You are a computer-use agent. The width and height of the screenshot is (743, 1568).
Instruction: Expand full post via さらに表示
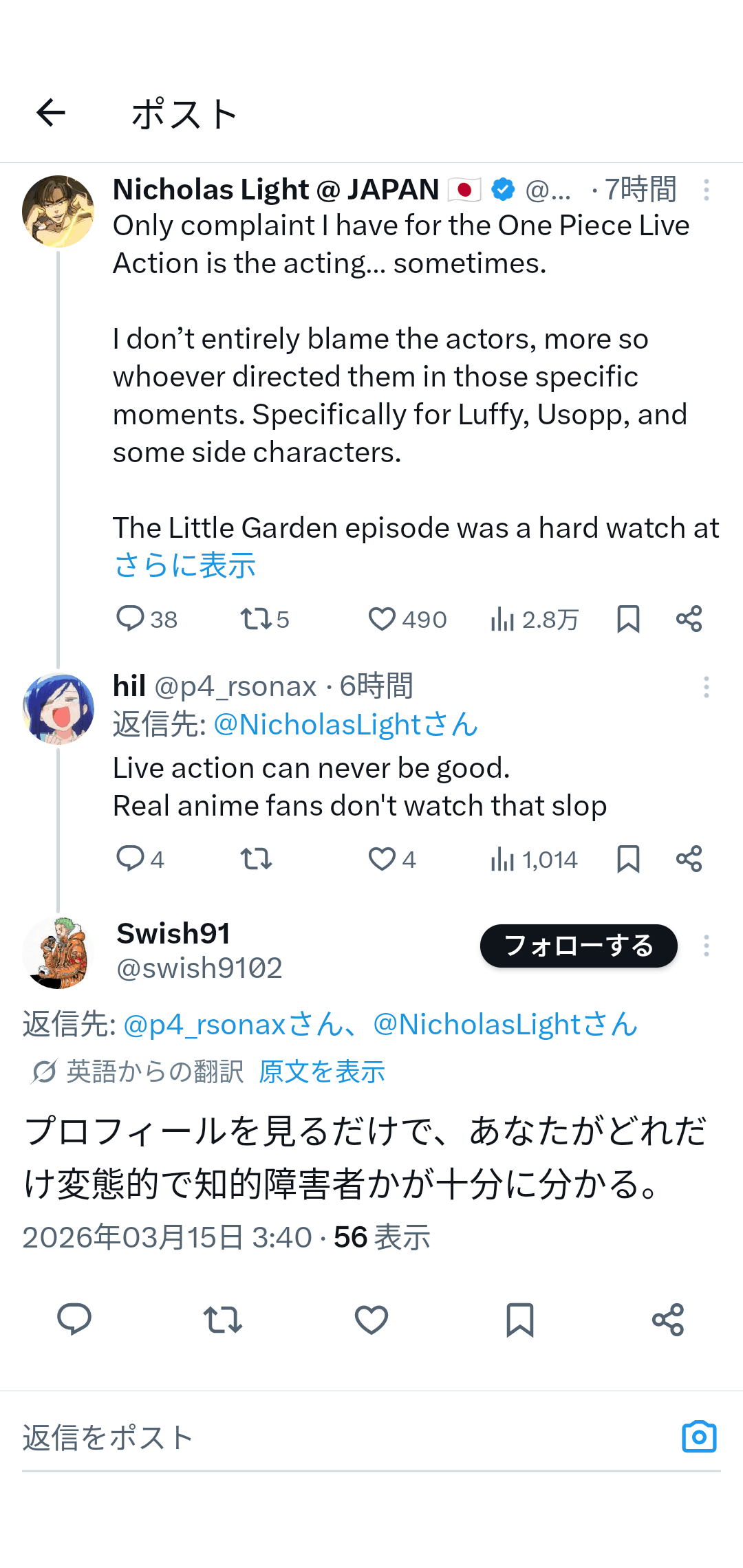[x=184, y=565]
